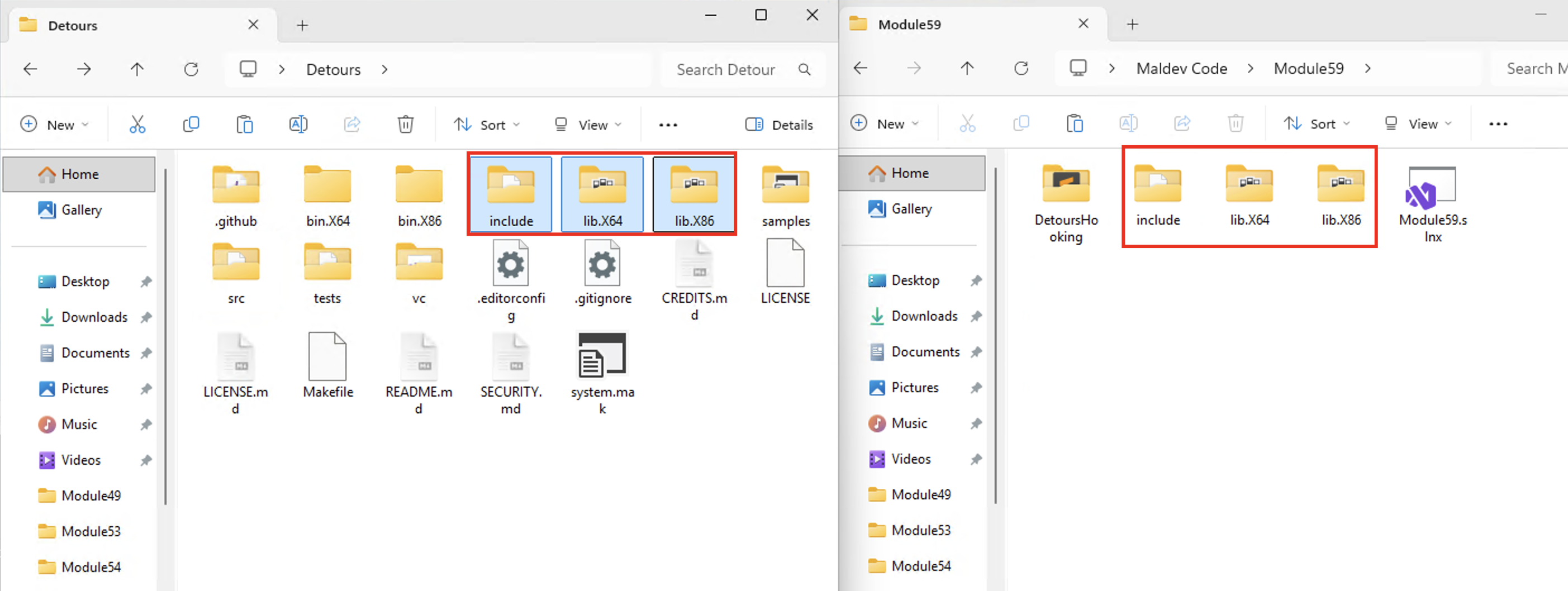
Task: Select Downloads in the Detours sidebar
Action: tap(94, 317)
